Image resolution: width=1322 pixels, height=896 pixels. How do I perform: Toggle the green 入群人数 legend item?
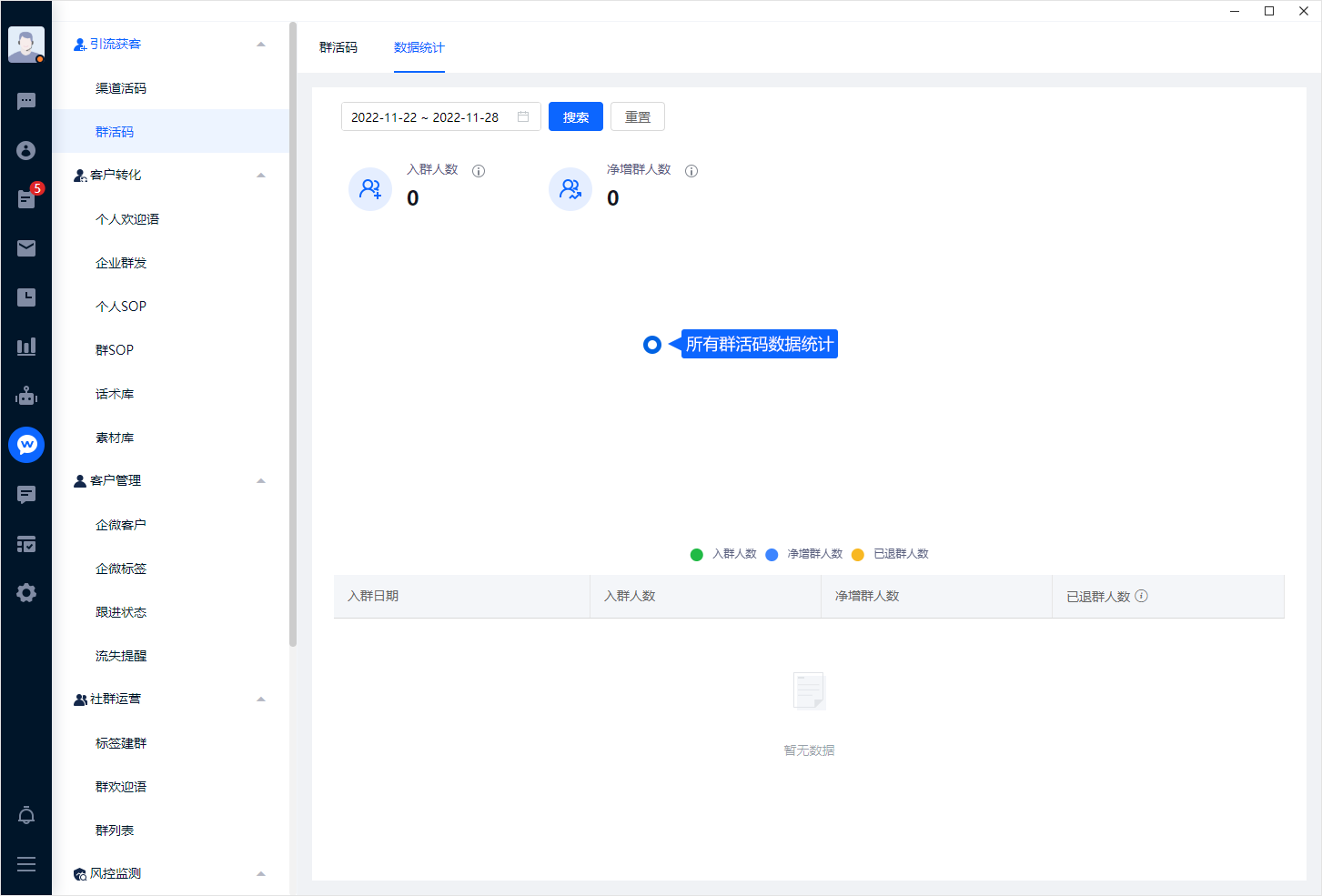pos(724,554)
